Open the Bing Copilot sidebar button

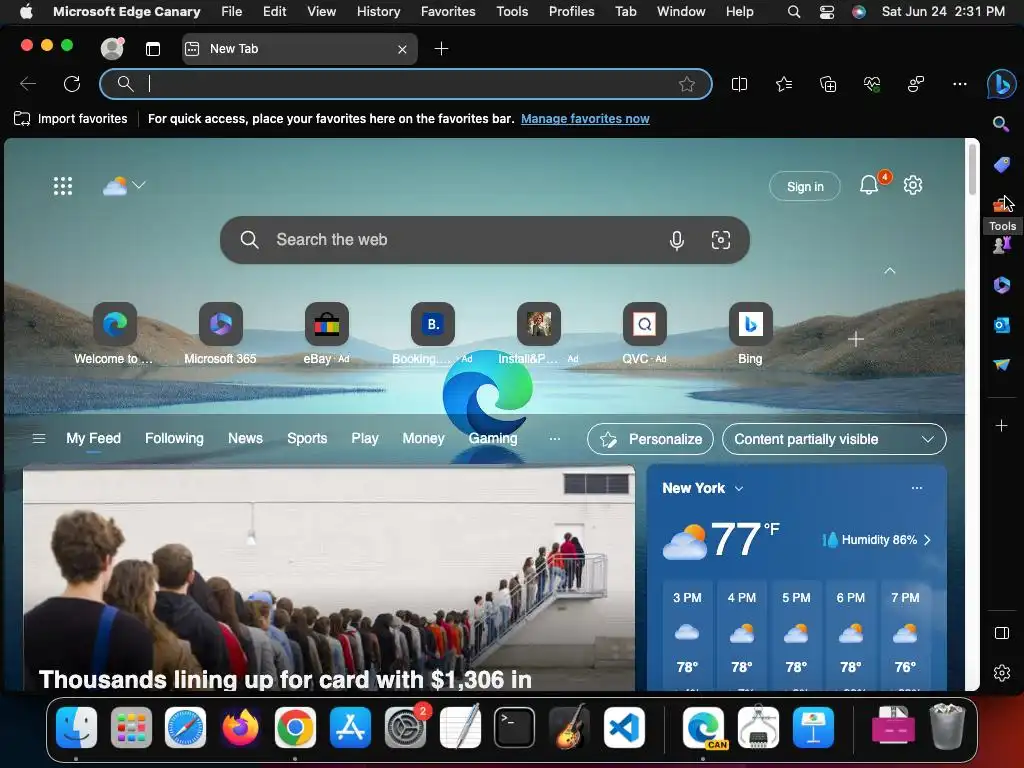click(1001, 84)
